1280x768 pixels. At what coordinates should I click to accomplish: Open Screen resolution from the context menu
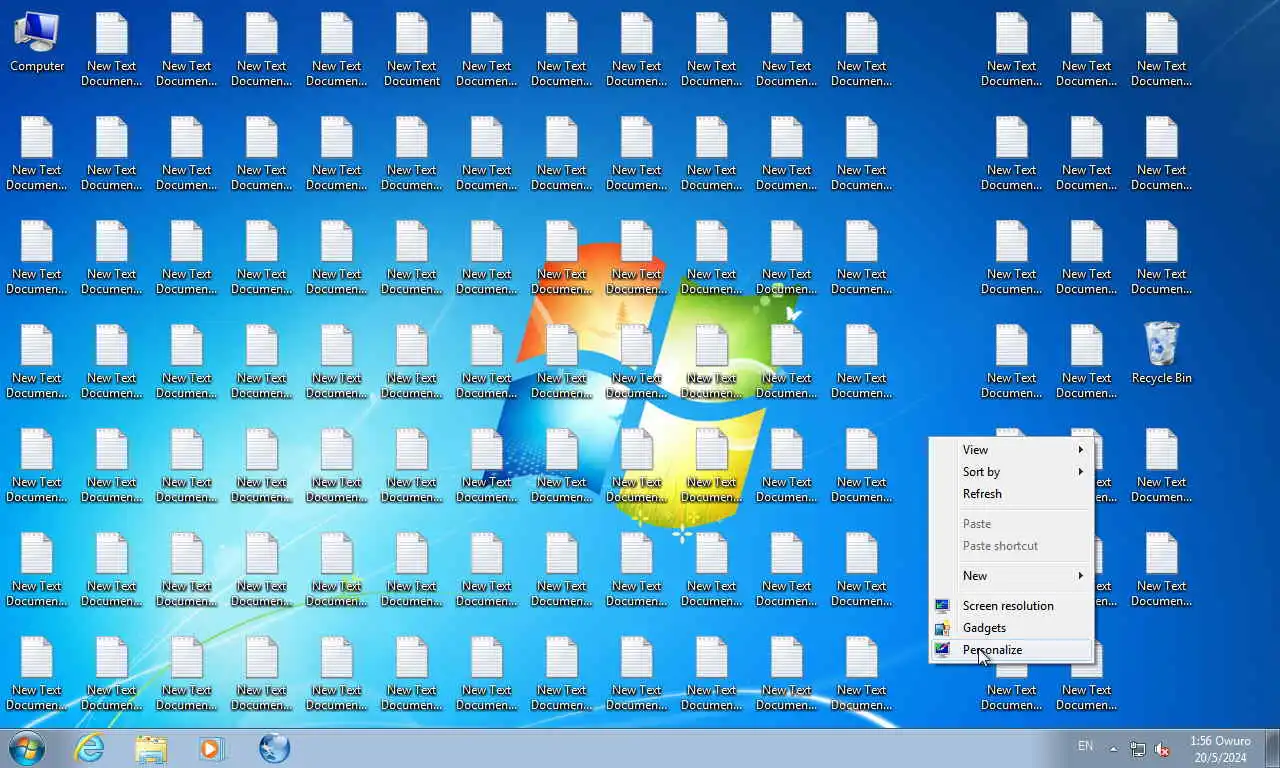click(x=1011, y=606)
